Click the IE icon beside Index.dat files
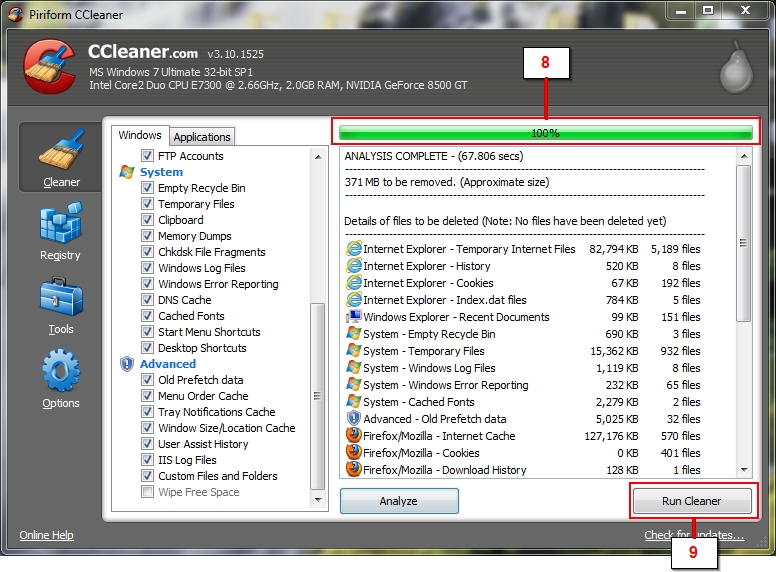Image resolution: width=776 pixels, height=572 pixels. (353, 299)
